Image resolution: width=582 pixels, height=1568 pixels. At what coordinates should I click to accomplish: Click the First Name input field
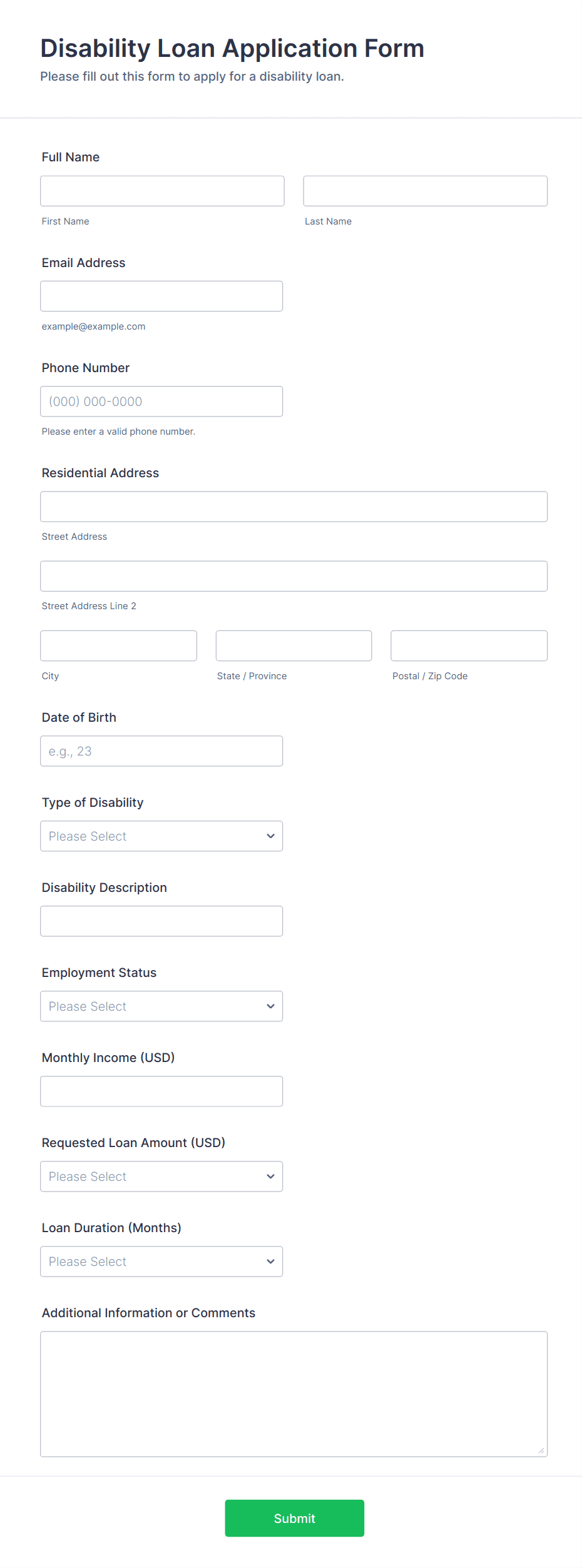pyautogui.click(x=162, y=191)
